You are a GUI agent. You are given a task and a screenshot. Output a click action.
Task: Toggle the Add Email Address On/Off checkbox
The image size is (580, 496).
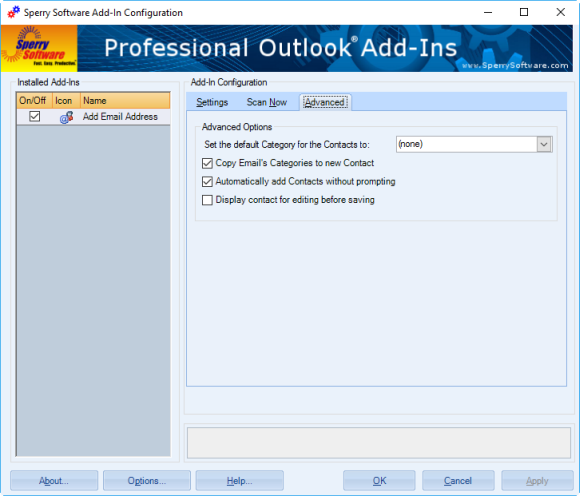click(34, 117)
